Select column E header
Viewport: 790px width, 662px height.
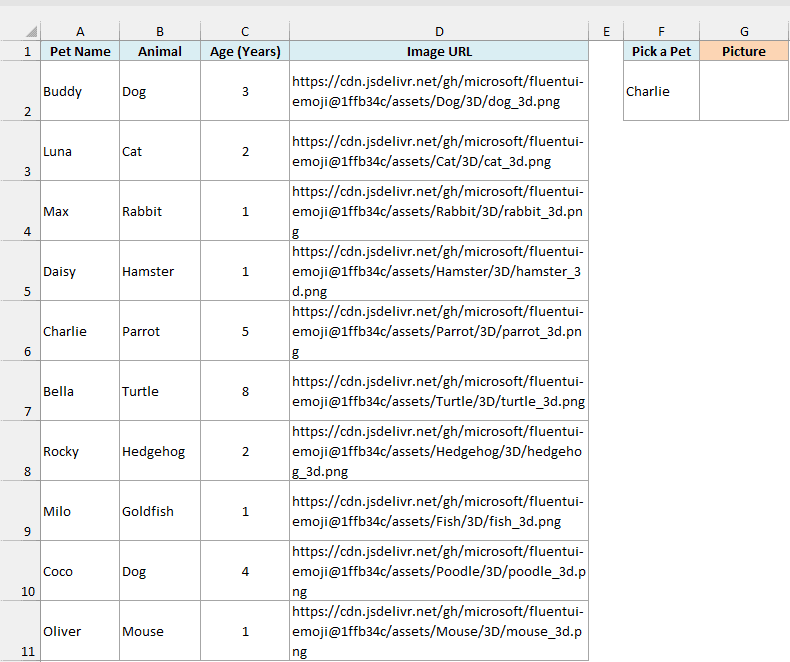(x=606, y=31)
